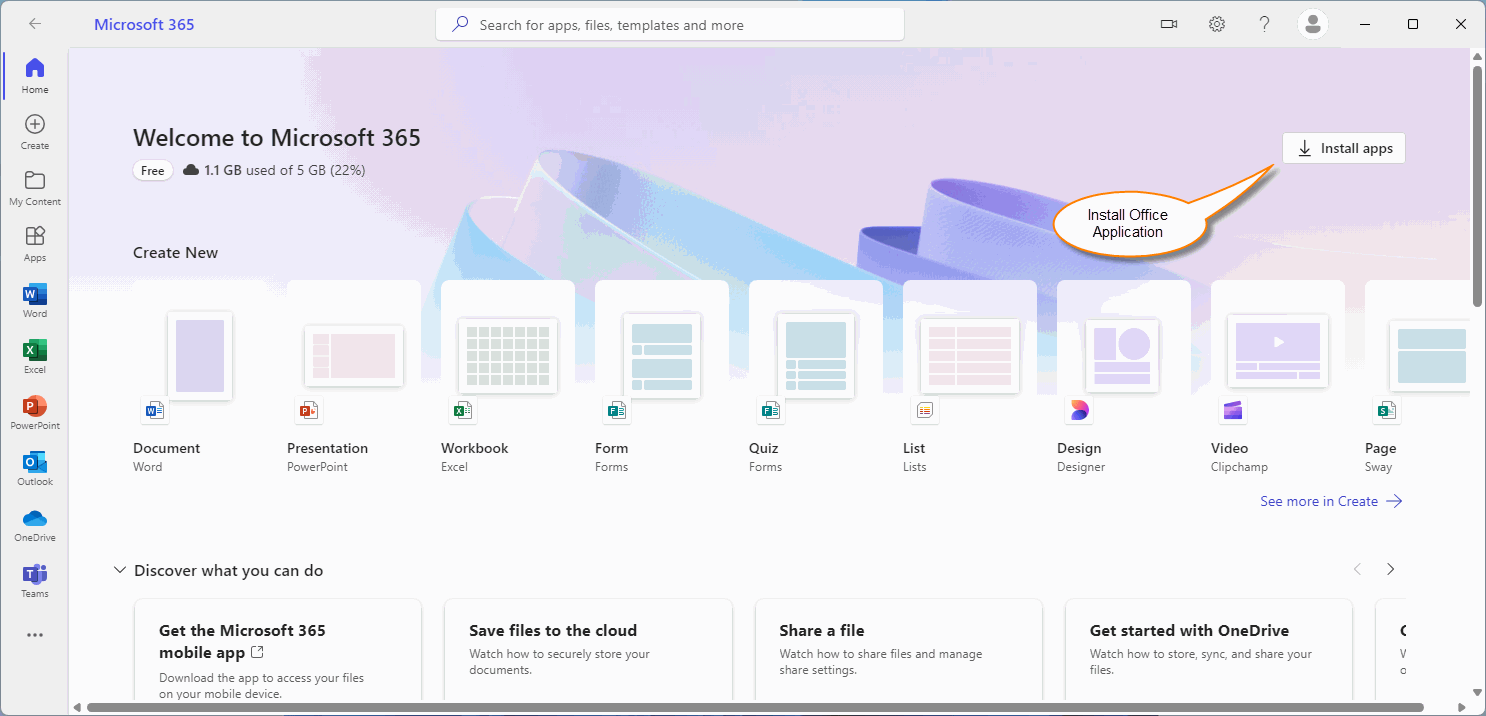1486x716 pixels.
Task: Show next Discover cards with right chevron
Action: click(1390, 569)
